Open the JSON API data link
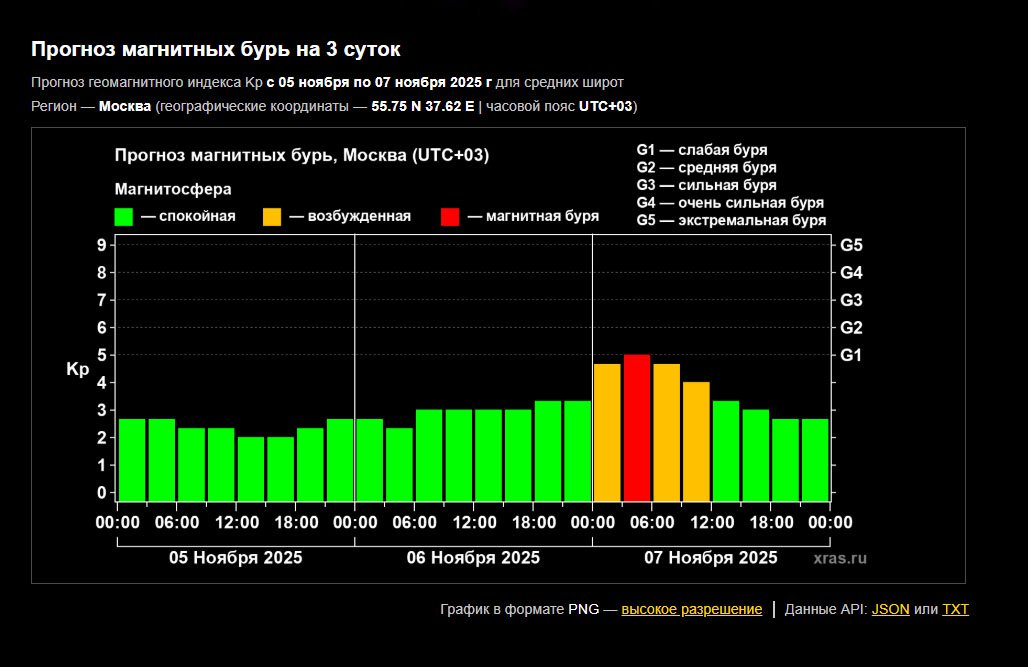The width and height of the screenshot is (1028, 667). pyautogui.click(x=890, y=609)
